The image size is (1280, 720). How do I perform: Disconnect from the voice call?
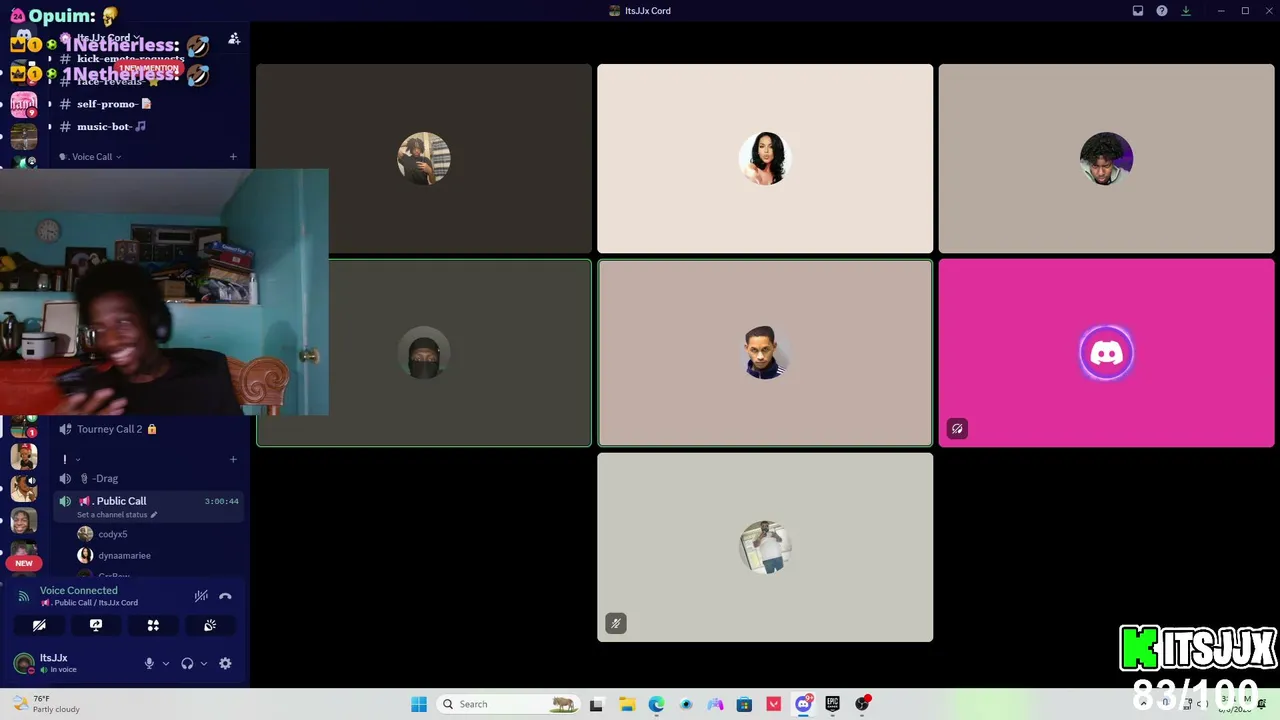click(225, 596)
